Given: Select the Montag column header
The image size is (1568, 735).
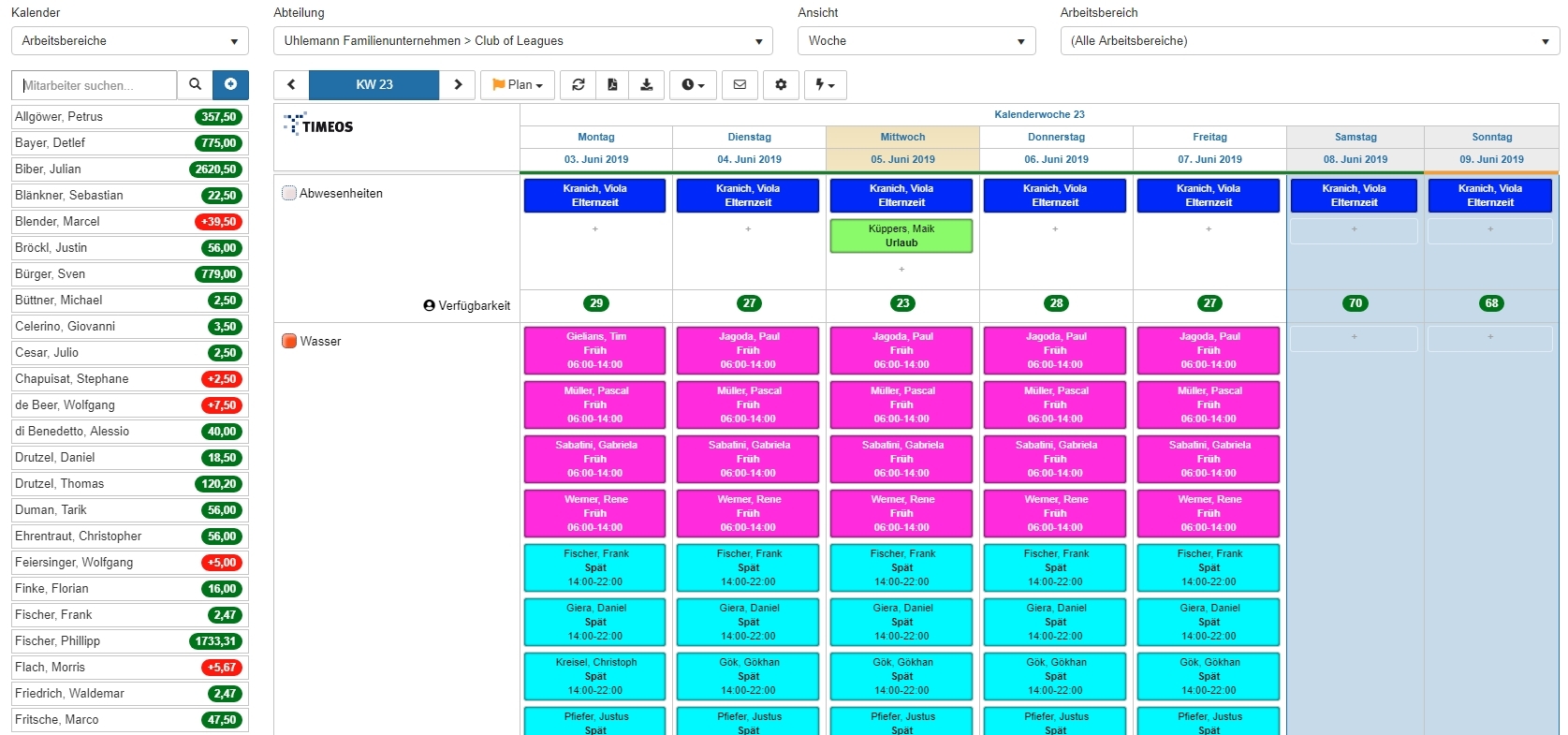Looking at the screenshot, I should [x=596, y=137].
